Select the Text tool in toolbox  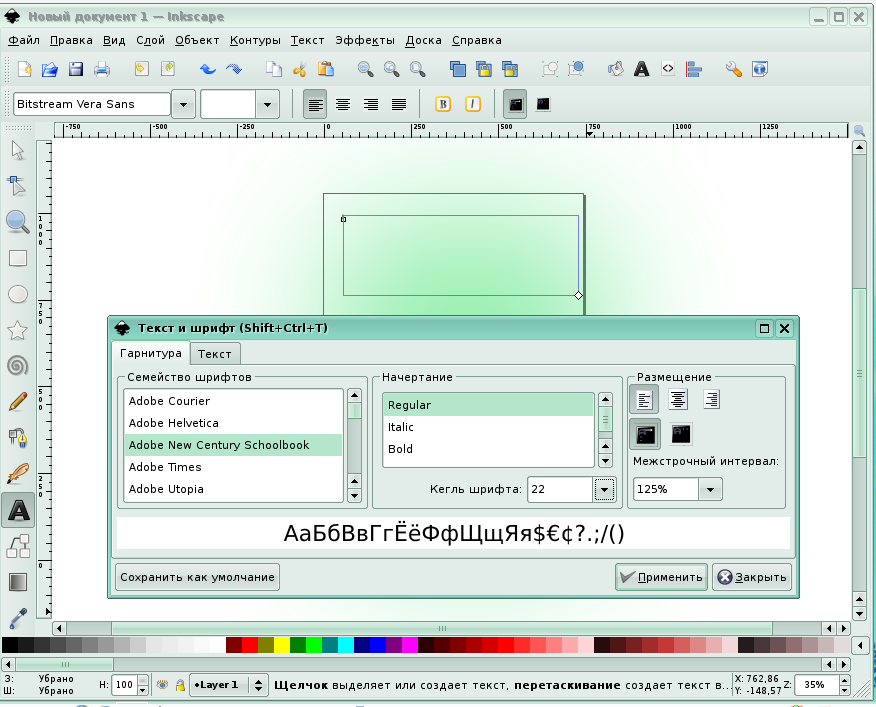[x=18, y=511]
